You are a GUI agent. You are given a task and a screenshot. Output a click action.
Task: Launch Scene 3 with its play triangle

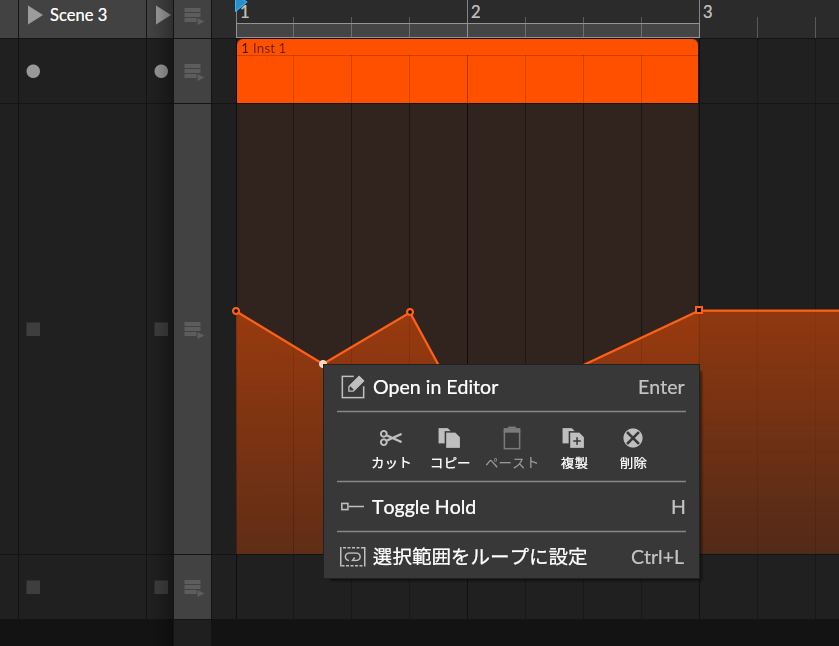(x=35, y=15)
